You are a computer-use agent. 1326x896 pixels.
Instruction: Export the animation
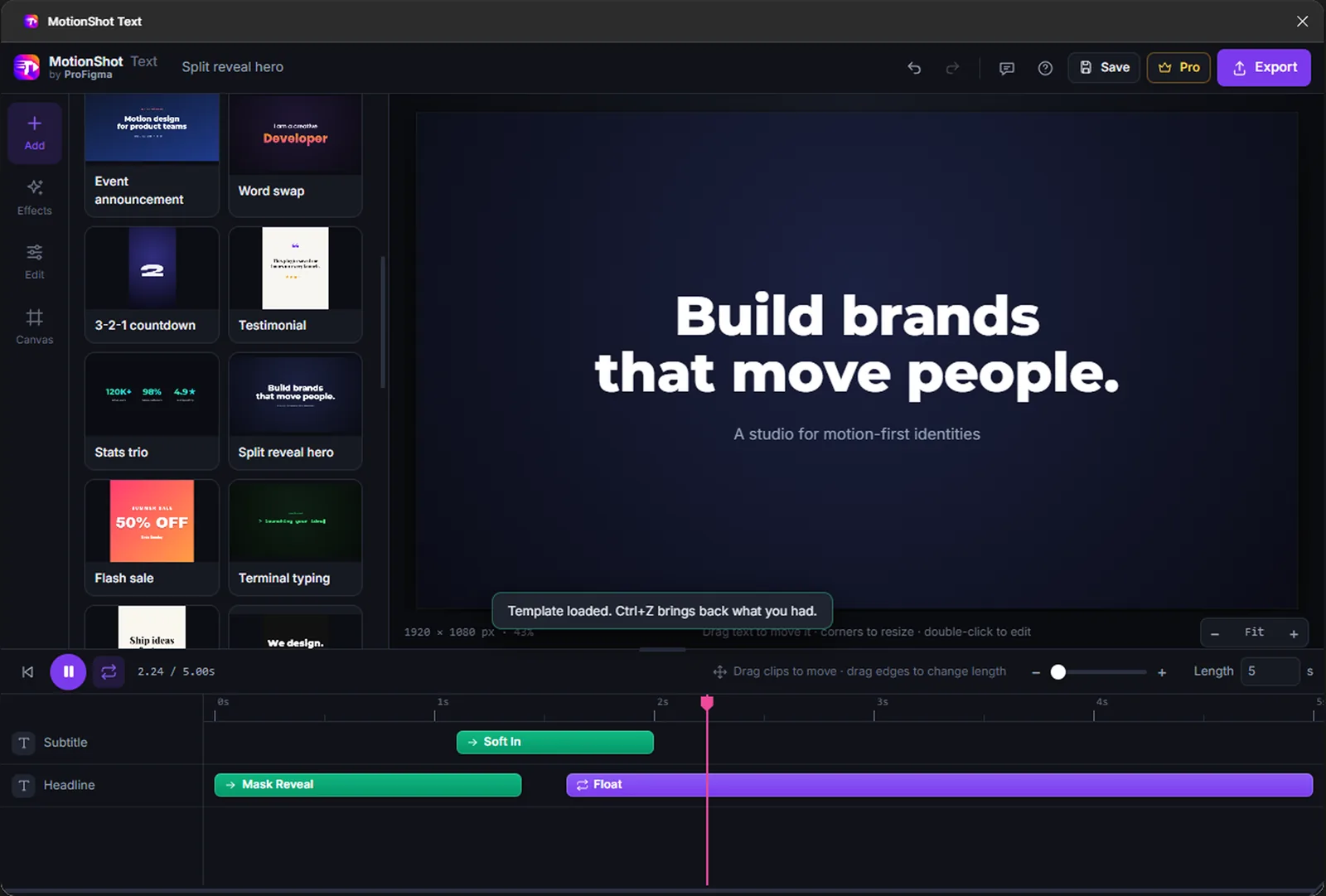(x=1264, y=67)
